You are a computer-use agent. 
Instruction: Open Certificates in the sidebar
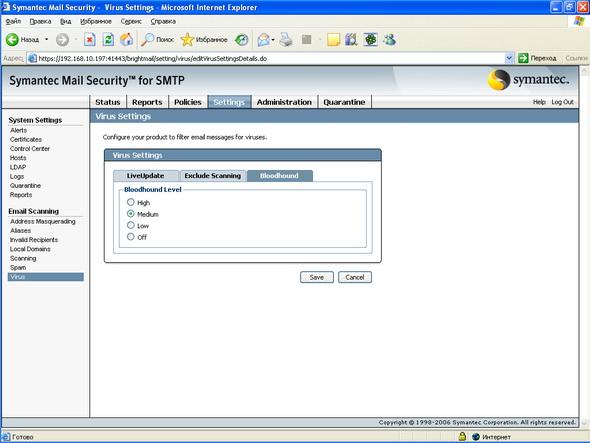26,140
